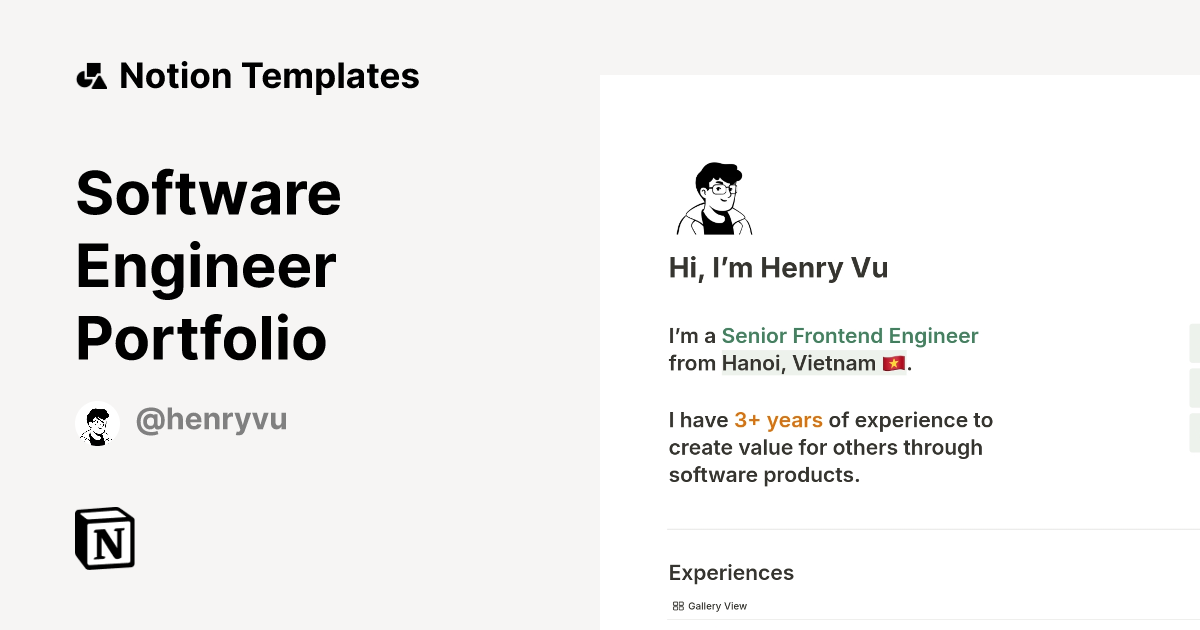1200x630 pixels.
Task: Click the Notion Templates logo icon
Action: 91,75
